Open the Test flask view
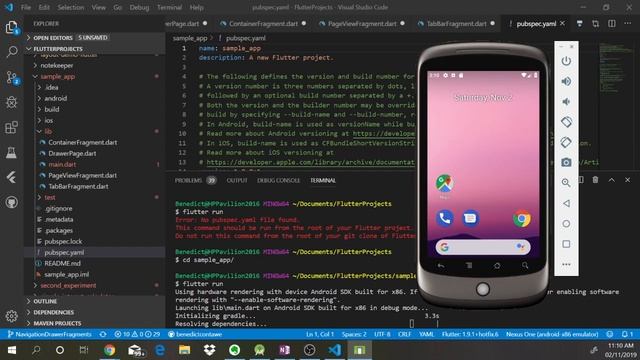Viewport: 640px width, 360px height. click(x=11, y=153)
